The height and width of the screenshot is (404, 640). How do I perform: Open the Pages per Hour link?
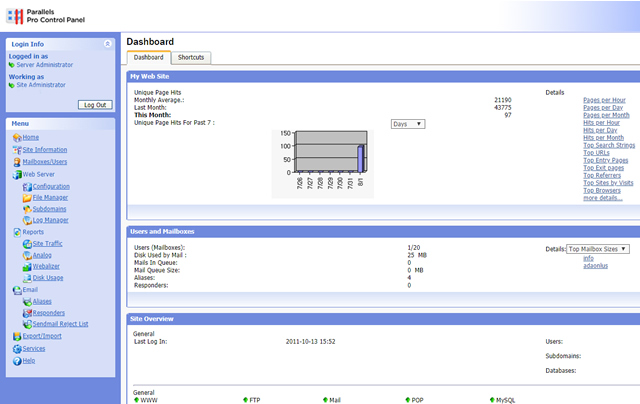tap(606, 100)
